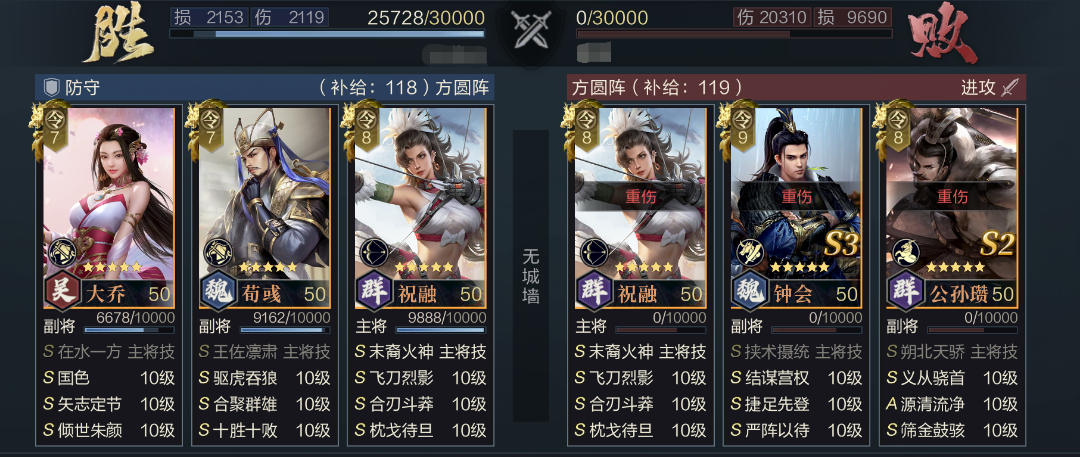
Task: Click 荀彧's 9162/10000 troop bar
Action: tap(284, 330)
